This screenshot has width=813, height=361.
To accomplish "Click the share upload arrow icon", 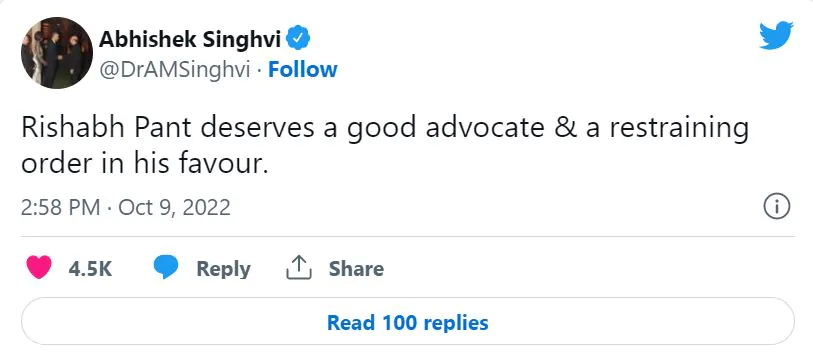I will click(x=299, y=268).
